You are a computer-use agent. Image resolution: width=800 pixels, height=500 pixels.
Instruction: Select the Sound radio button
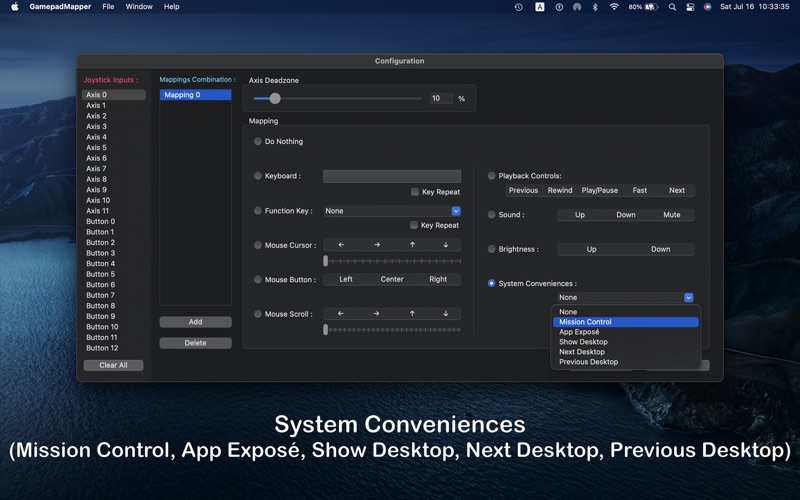(491, 214)
